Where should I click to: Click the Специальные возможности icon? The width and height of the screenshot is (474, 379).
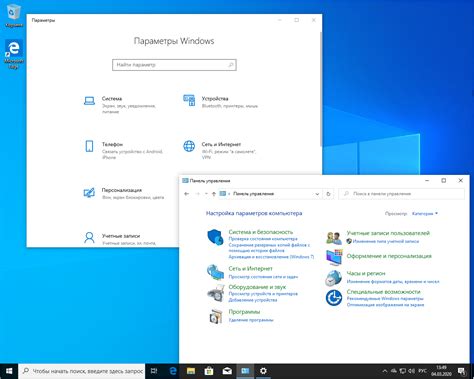334,298
